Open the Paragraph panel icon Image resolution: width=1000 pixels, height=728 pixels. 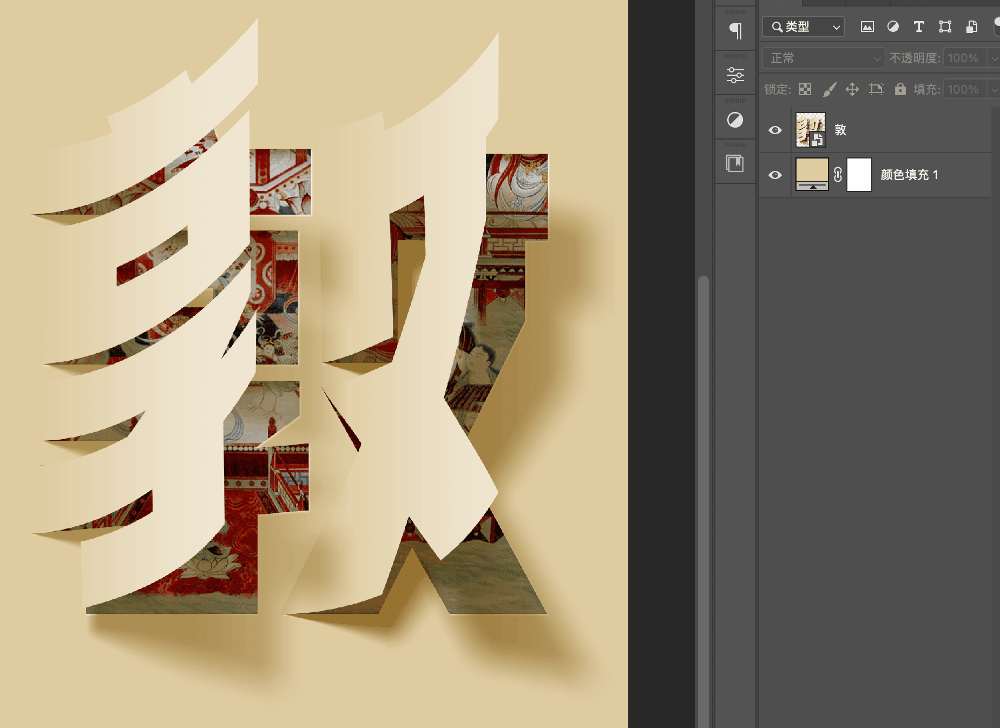click(x=735, y=30)
